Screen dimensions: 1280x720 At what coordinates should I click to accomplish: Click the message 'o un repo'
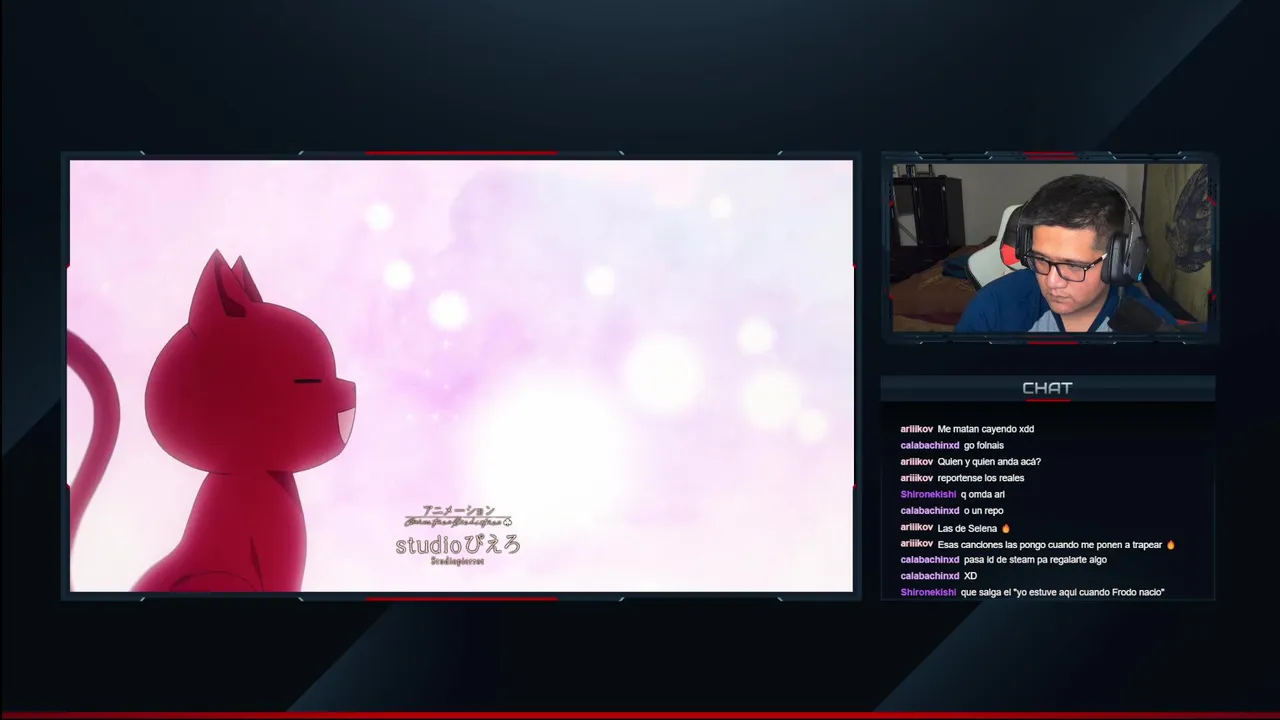tap(984, 511)
